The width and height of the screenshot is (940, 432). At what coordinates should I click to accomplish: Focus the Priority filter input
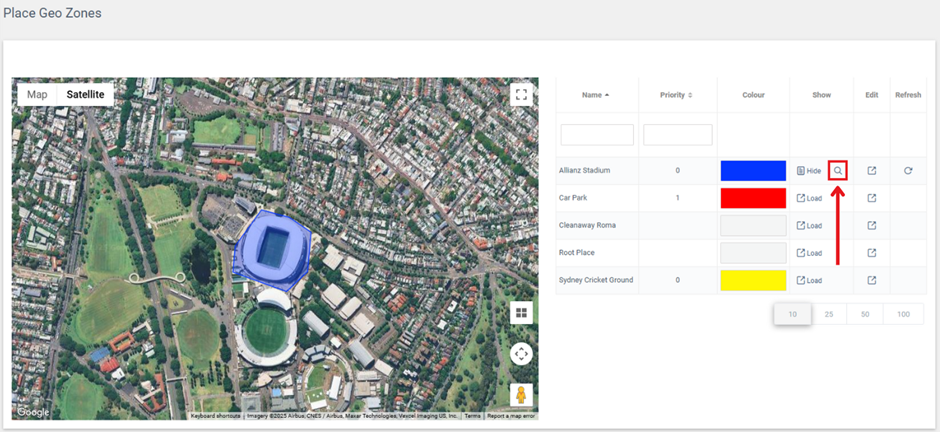coord(677,135)
